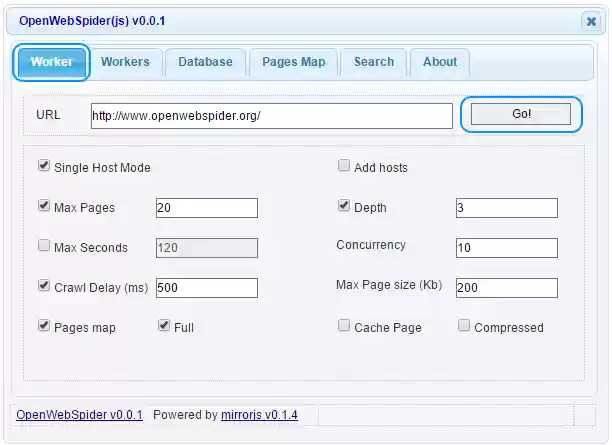
Task: Click into the URL input field
Action: (x=271, y=116)
